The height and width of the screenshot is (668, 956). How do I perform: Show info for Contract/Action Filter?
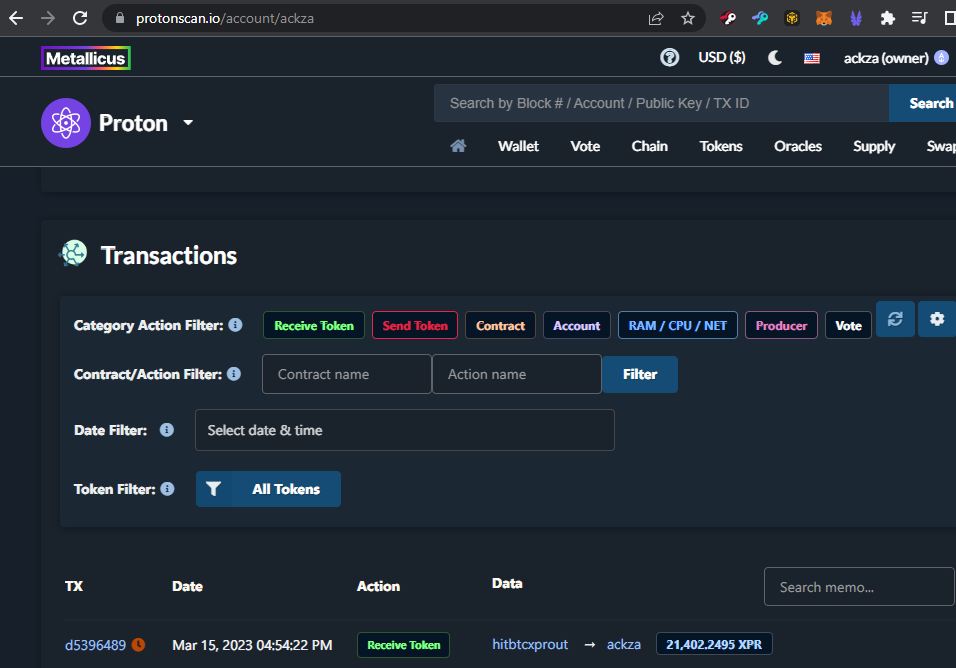[234, 374]
